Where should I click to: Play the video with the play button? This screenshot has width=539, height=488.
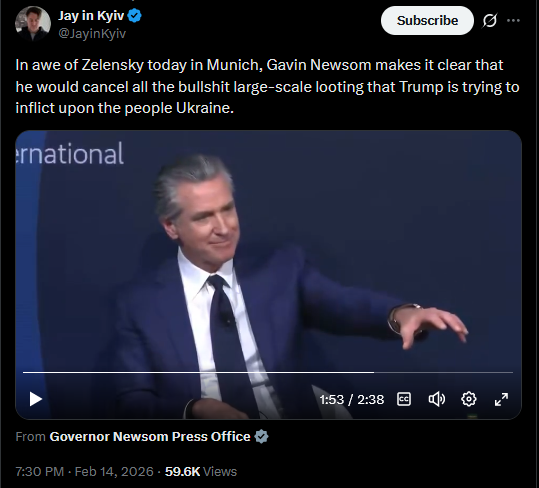pyautogui.click(x=35, y=399)
